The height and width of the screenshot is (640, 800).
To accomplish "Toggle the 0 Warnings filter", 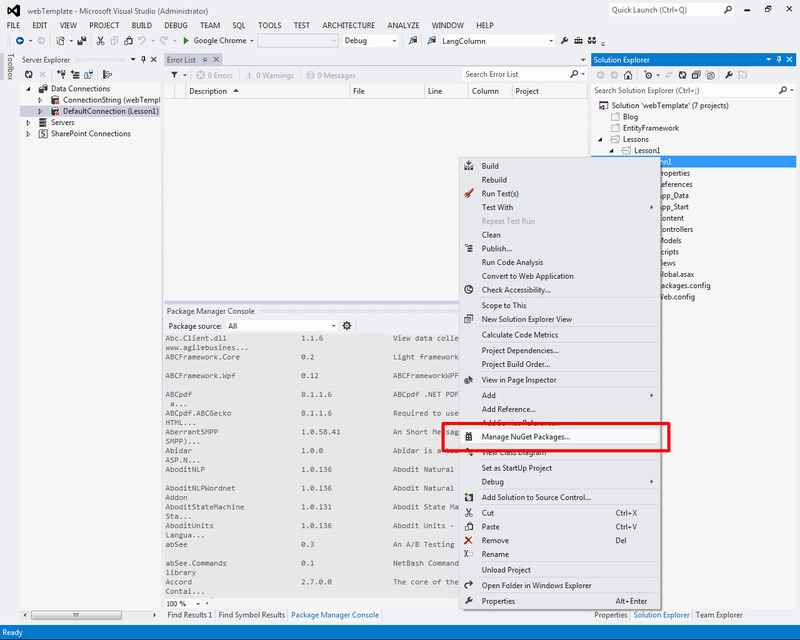I will [270, 75].
